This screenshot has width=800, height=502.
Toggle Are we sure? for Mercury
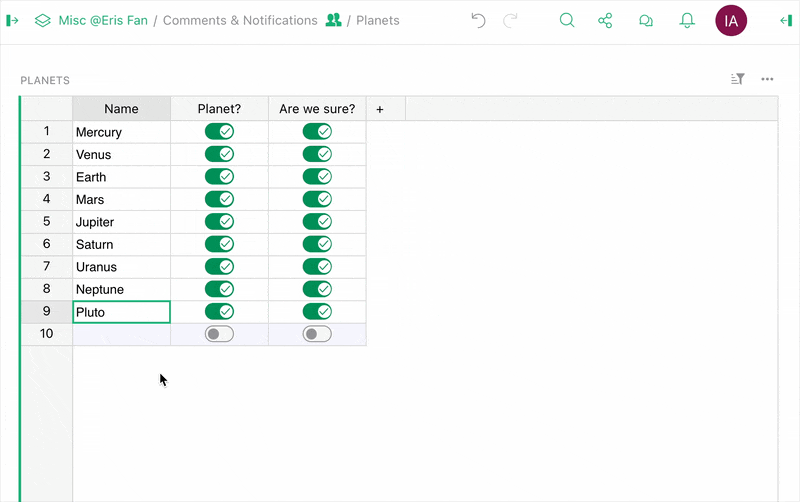click(317, 132)
